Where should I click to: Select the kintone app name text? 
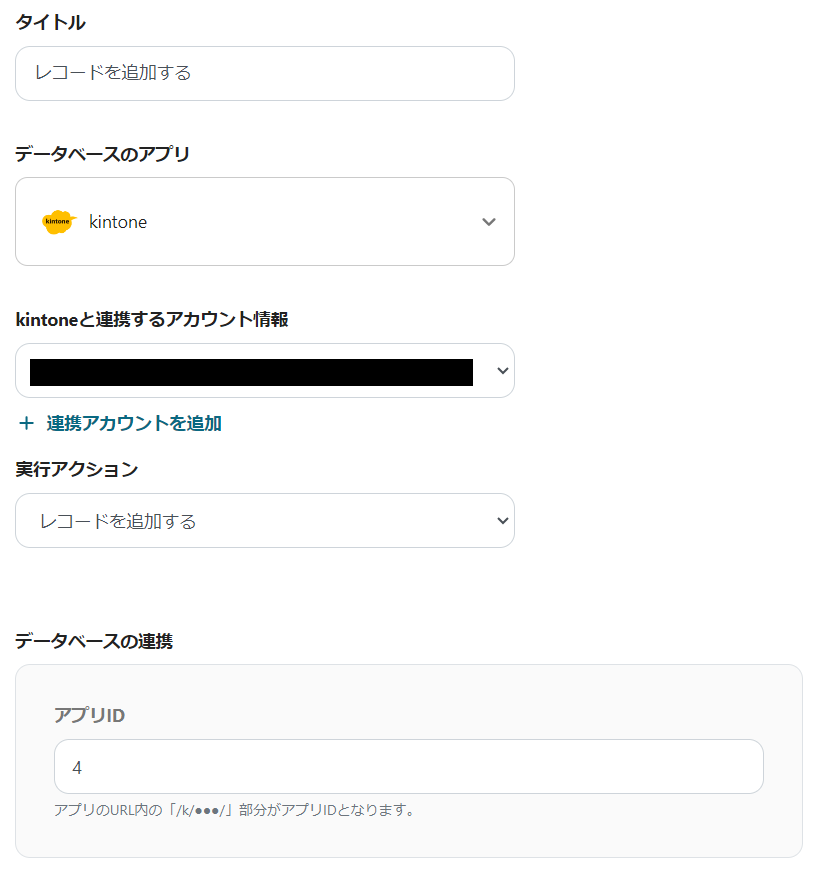(x=118, y=222)
